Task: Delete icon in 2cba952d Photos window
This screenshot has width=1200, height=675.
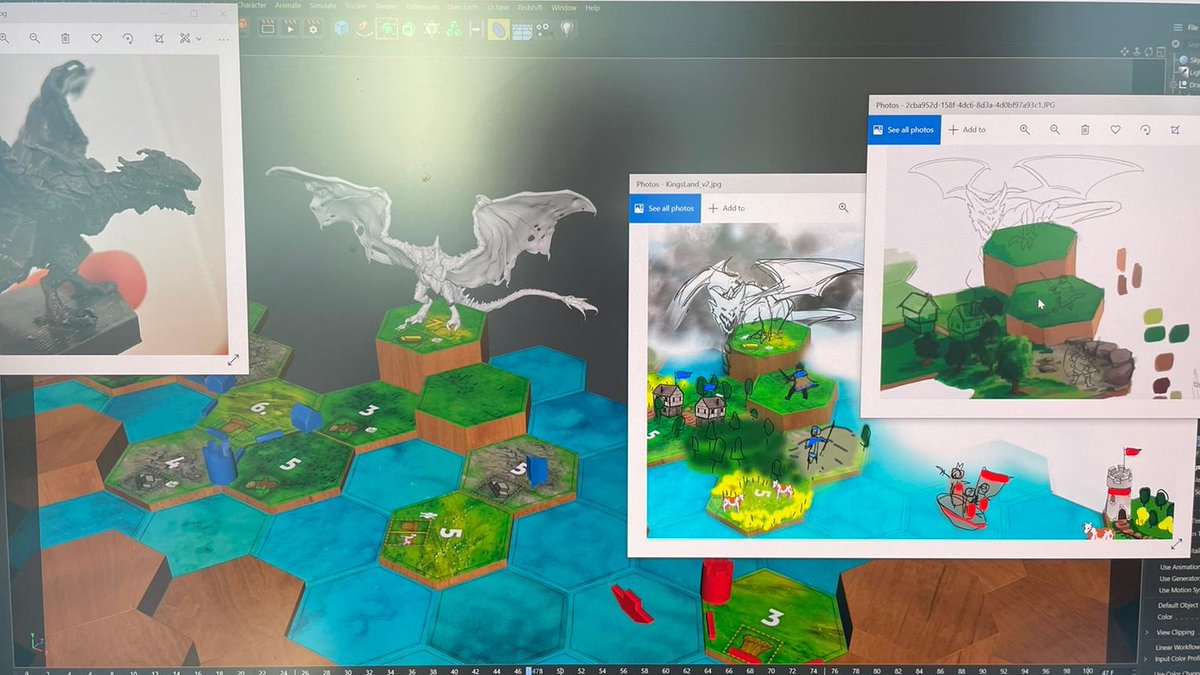Action: [1085, 129]
